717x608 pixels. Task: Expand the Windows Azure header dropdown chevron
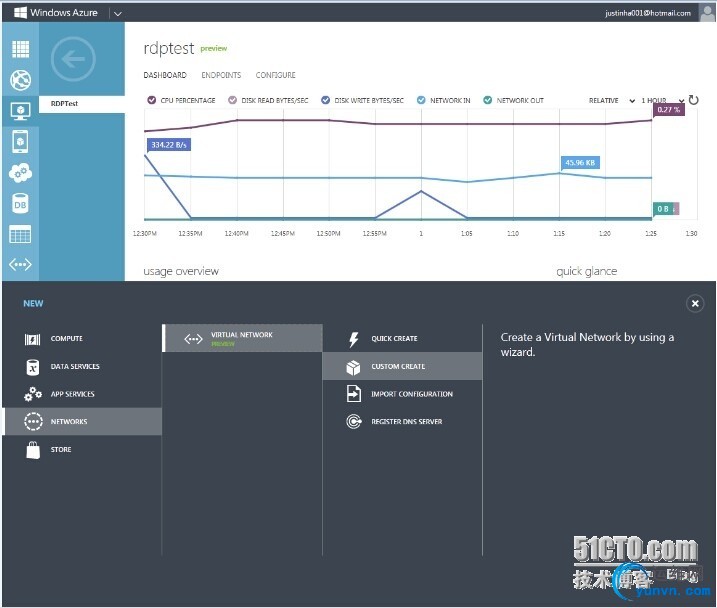point(118,14)
